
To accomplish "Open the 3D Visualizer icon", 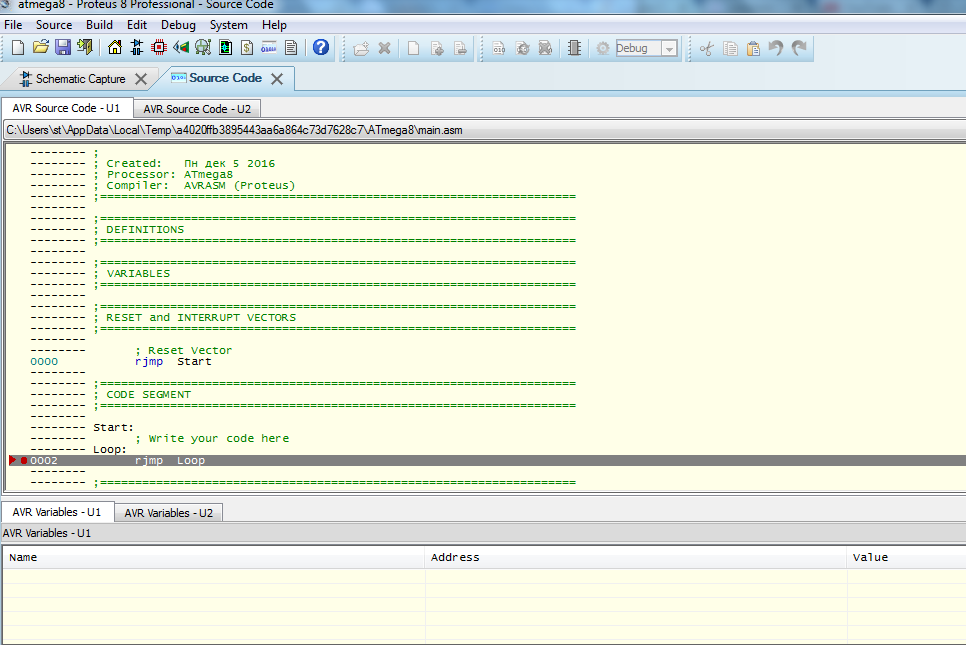I will click(x=181, y=47).
